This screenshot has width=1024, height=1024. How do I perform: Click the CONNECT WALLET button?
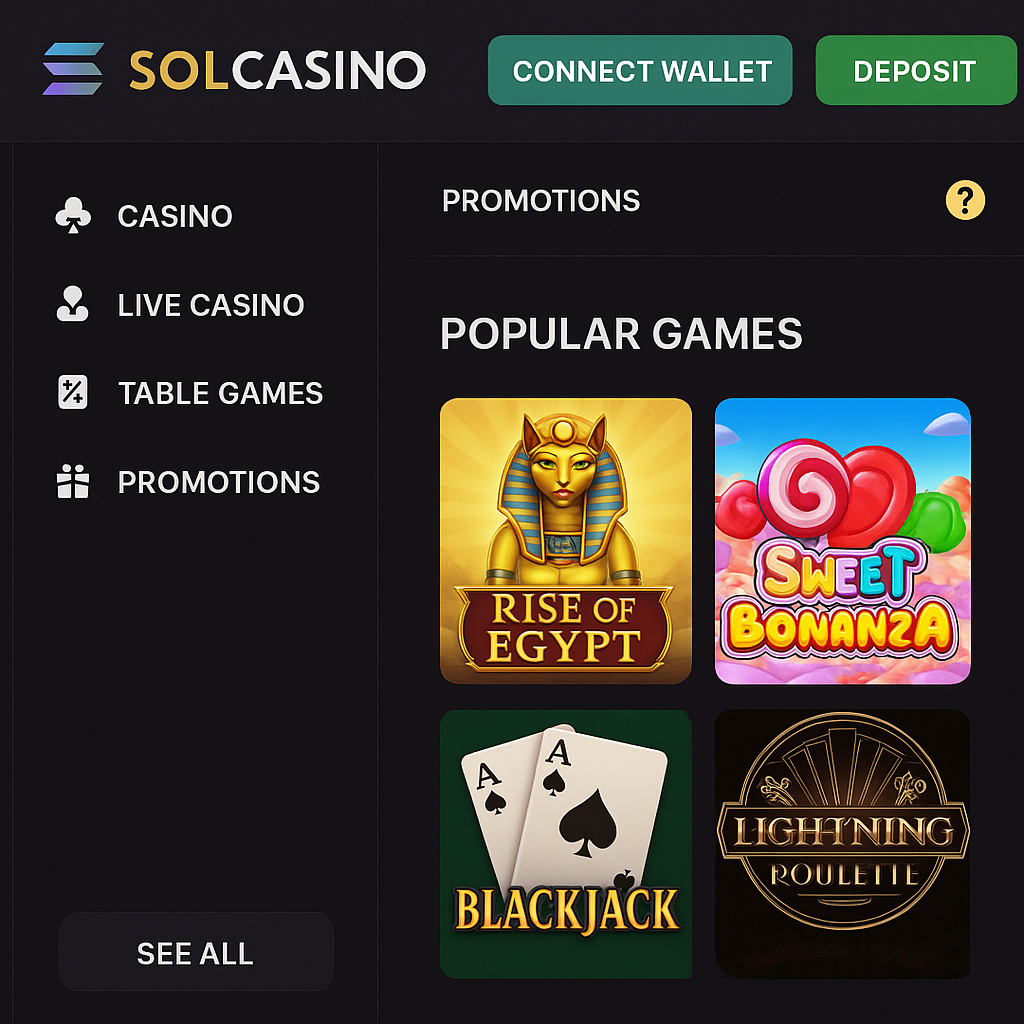pos(640,70)
